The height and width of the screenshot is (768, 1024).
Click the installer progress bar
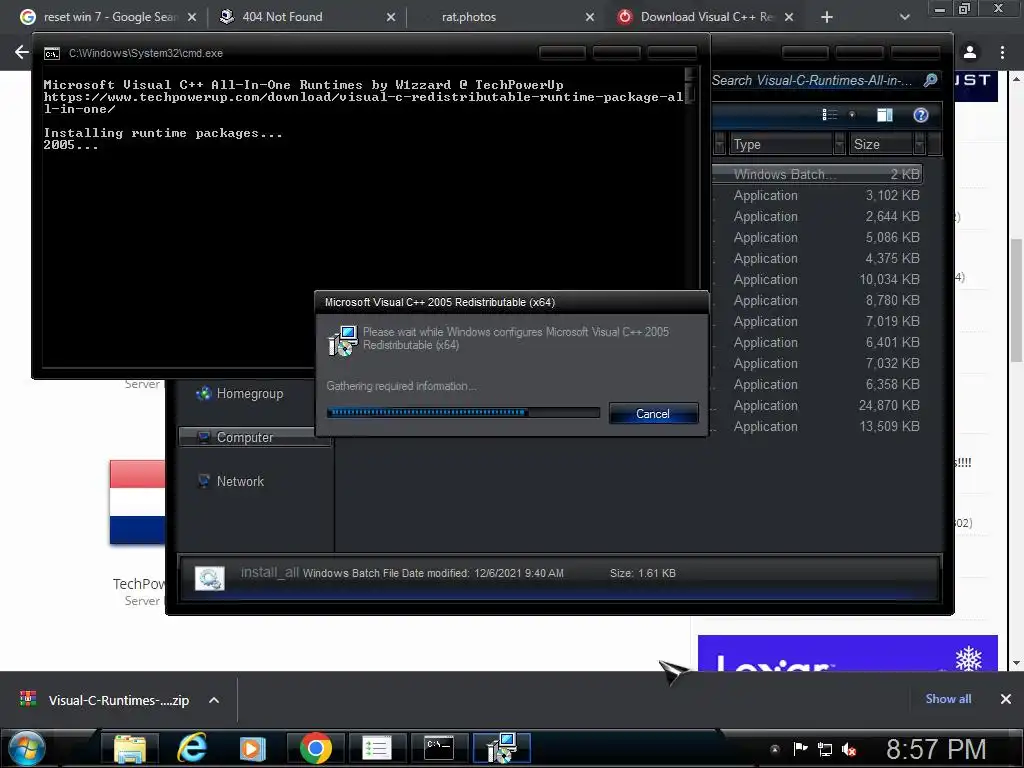pos(463,412)
